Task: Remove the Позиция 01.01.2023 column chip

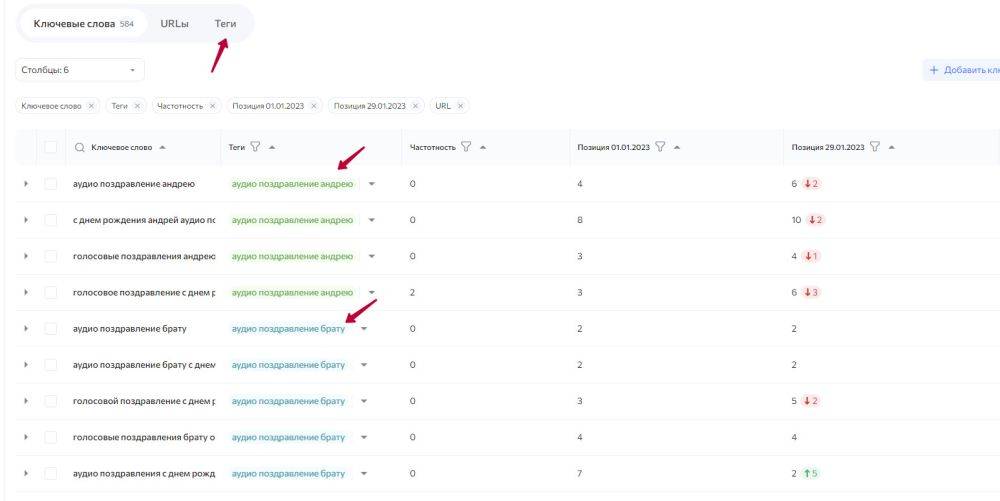Action: tap(314, 106)
